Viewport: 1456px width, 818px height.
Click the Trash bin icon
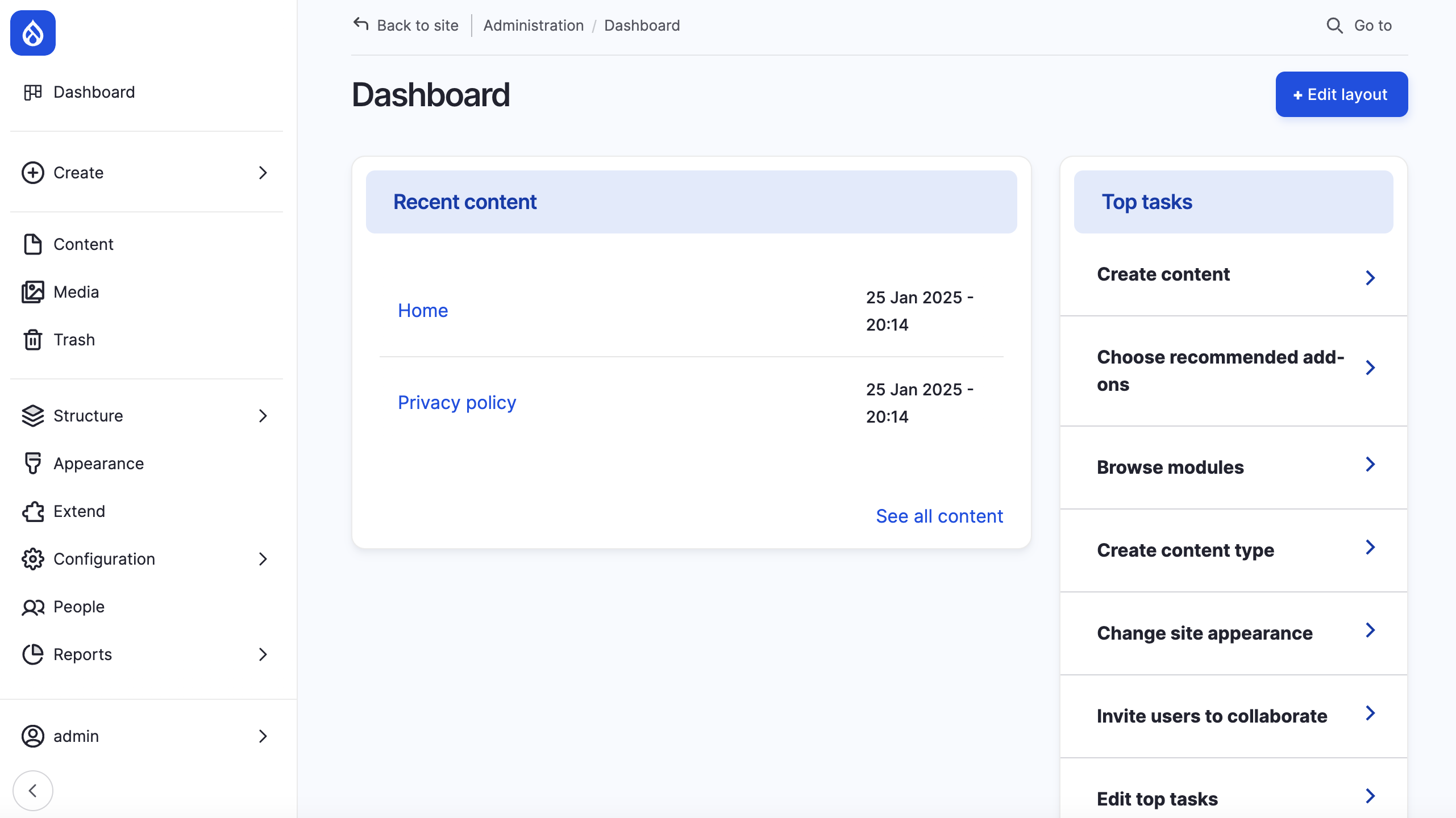tap(33, 340)
